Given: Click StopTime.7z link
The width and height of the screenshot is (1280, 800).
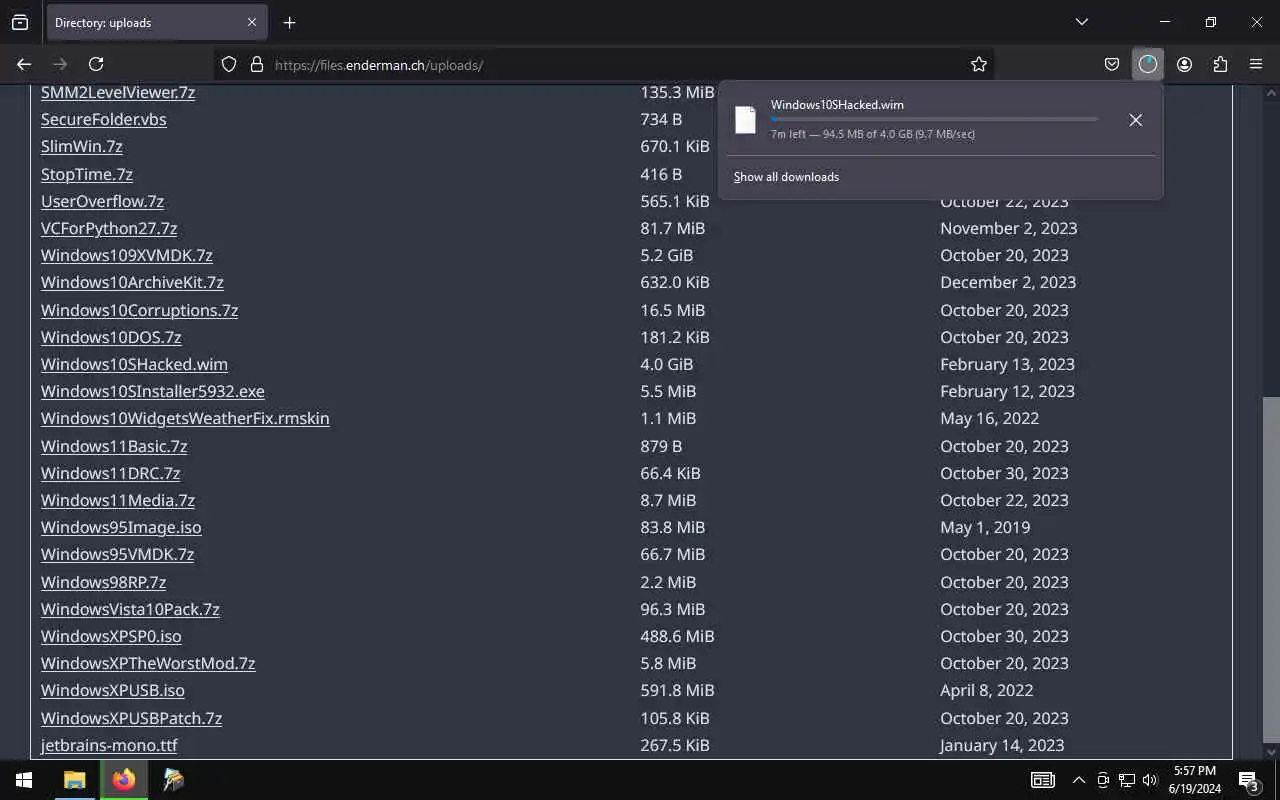Looking at the screenshot, I should click(x=87, y=174).
